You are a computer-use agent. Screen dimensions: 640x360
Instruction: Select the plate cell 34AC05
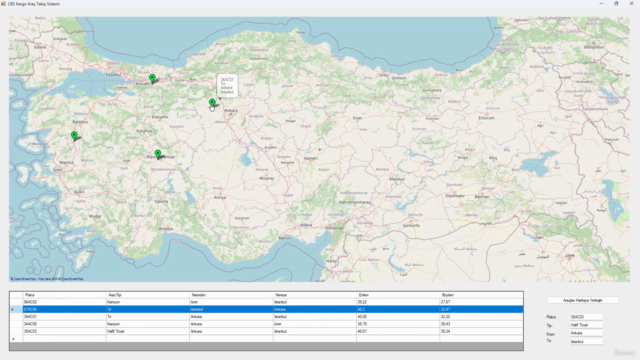click(64, 324)
